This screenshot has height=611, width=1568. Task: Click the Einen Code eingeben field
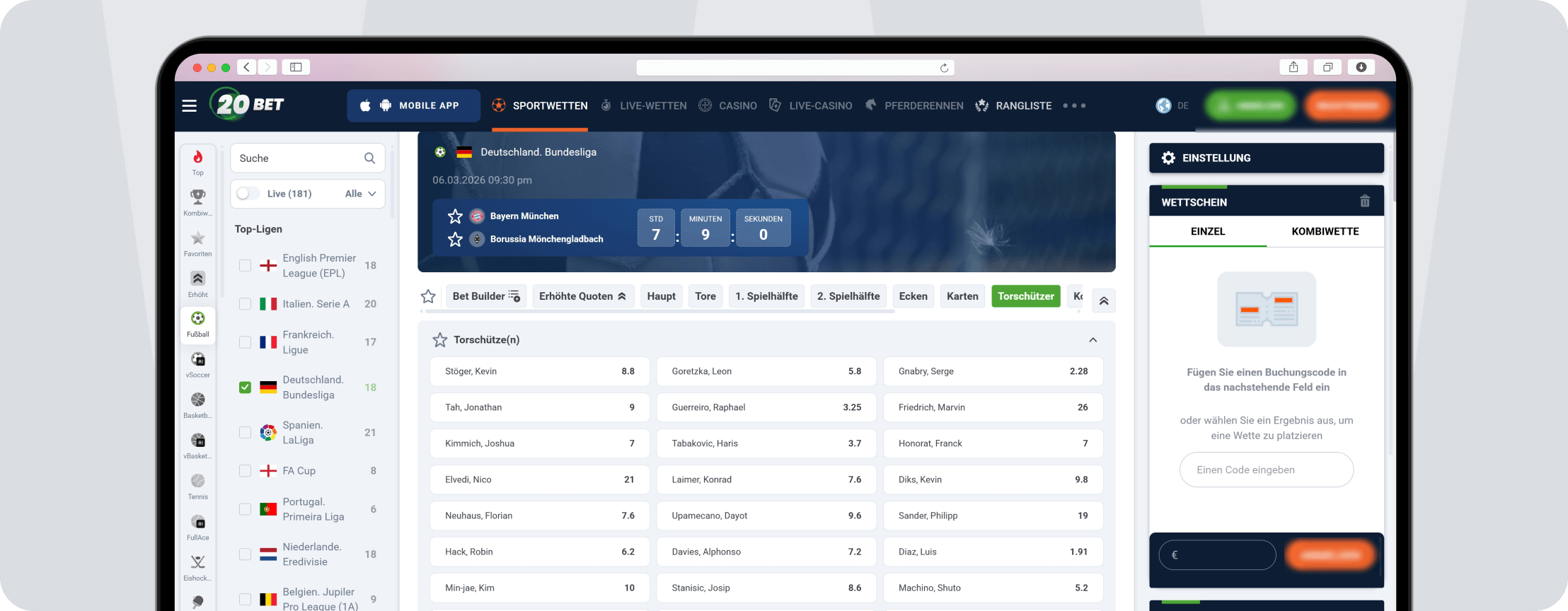pyautogui.click(x=1267, y=470)
